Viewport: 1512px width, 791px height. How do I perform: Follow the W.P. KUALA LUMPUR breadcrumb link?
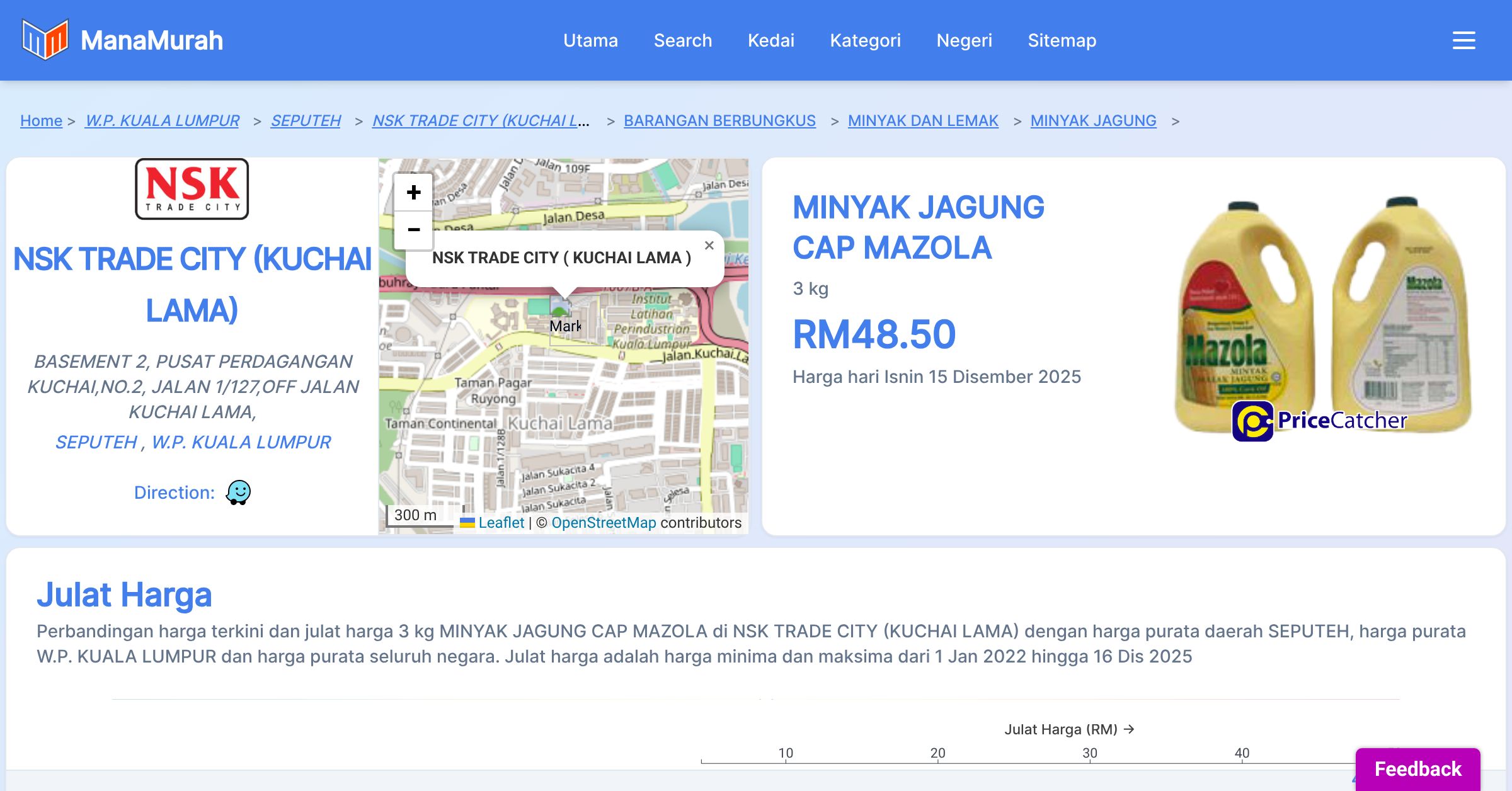162,120
